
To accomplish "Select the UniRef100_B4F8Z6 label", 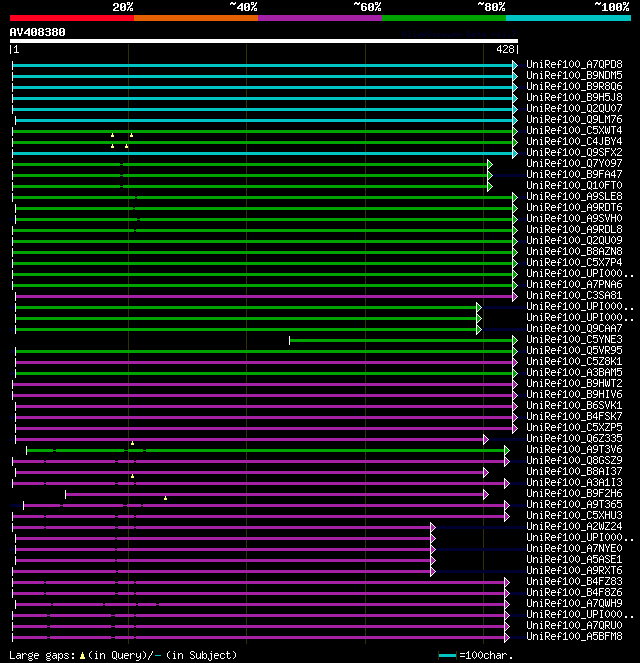I will [574, 592].
